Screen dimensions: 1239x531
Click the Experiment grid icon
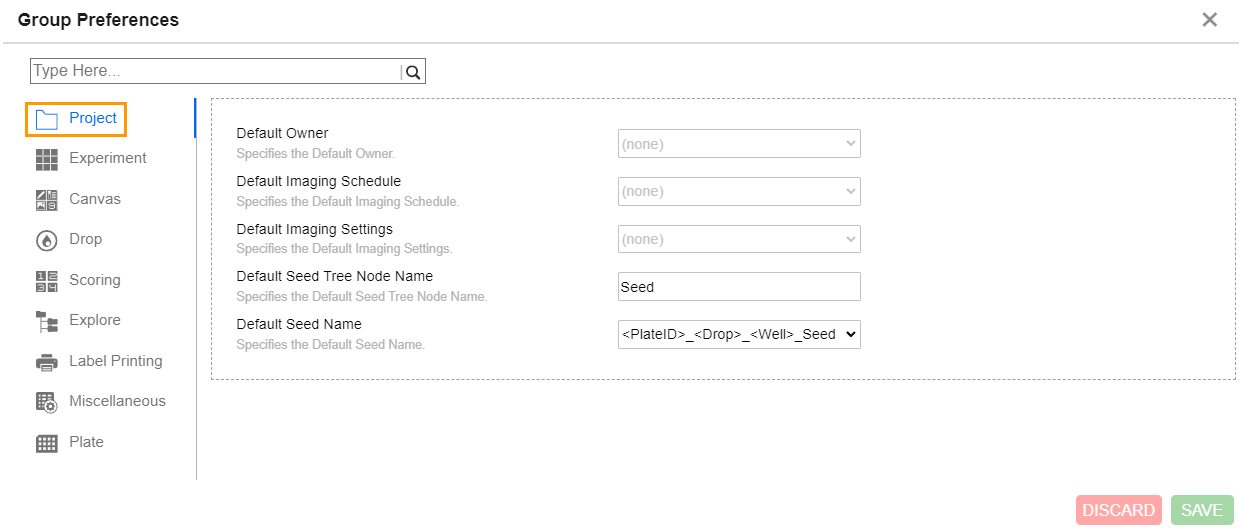47,159
